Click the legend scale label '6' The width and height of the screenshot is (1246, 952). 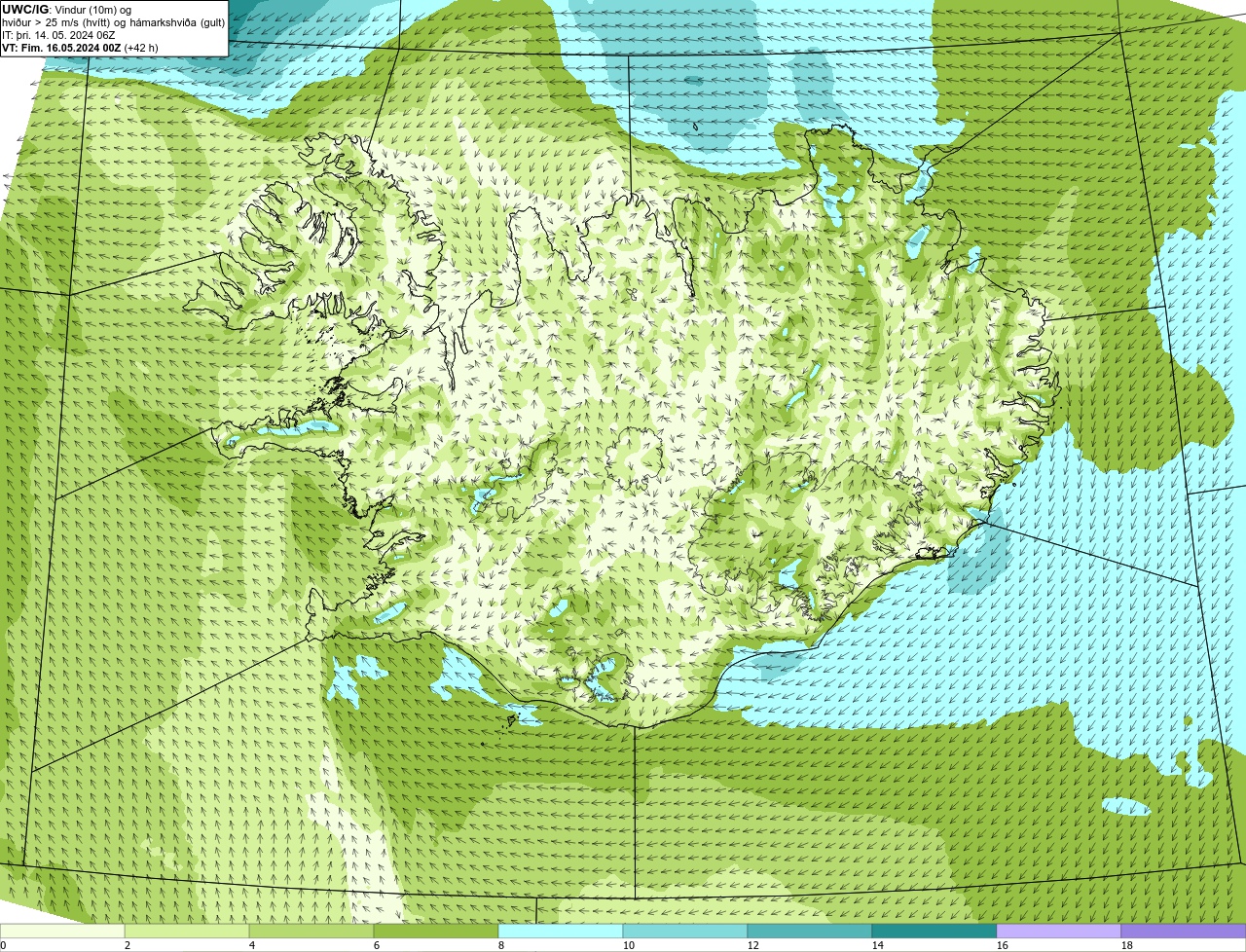(x=377, y=945)
